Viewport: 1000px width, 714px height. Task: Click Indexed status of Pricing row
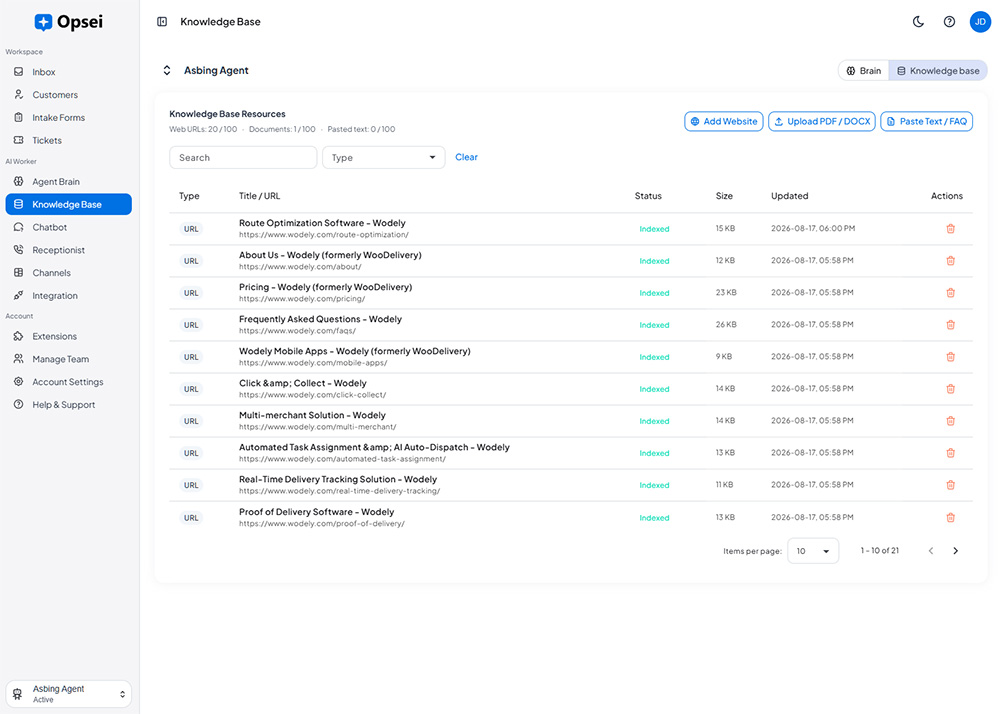pyautogui.click(x=654, y=293)
